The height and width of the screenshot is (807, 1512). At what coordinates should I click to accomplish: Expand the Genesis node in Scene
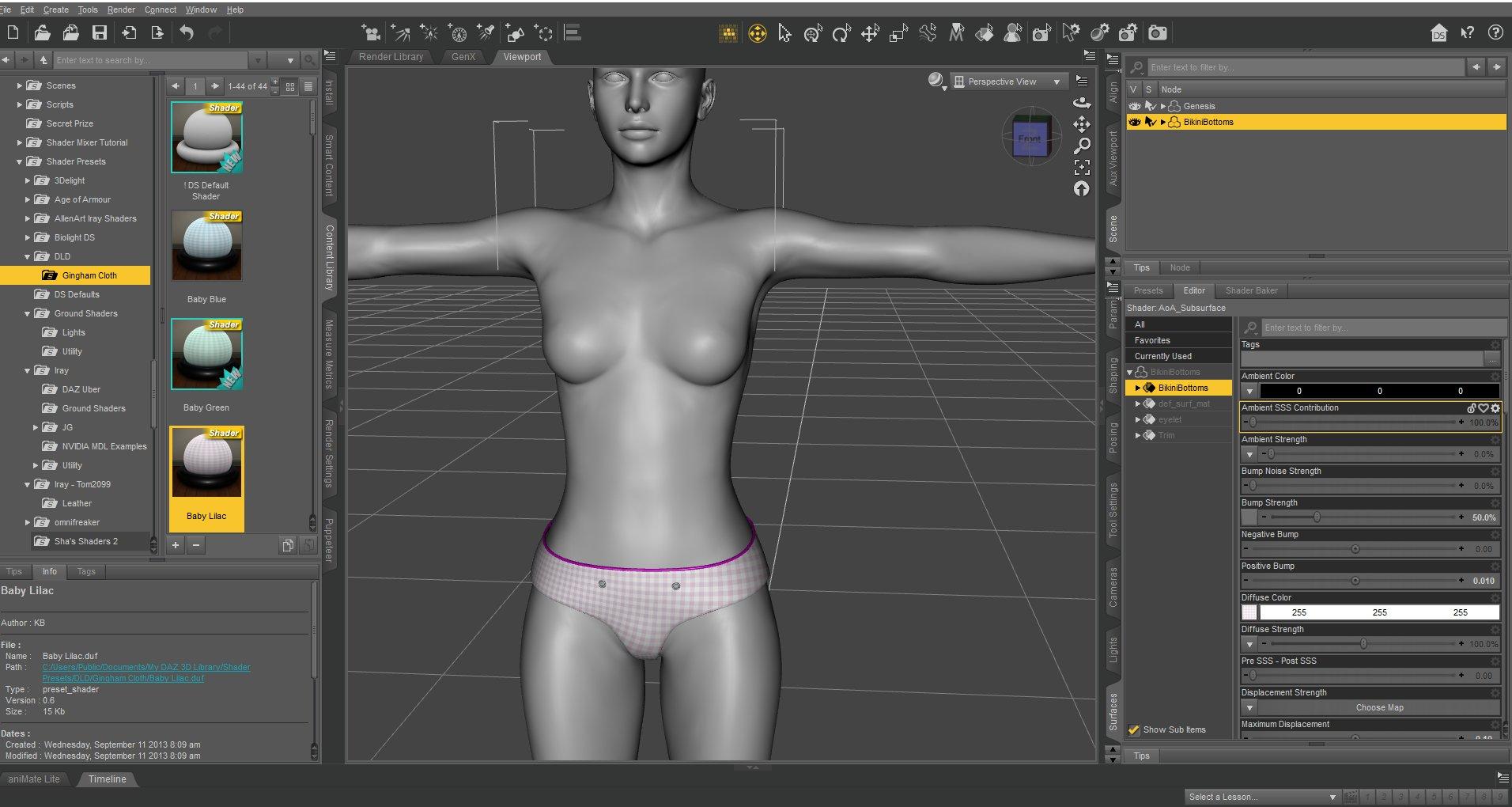[x=1162, y=106]
